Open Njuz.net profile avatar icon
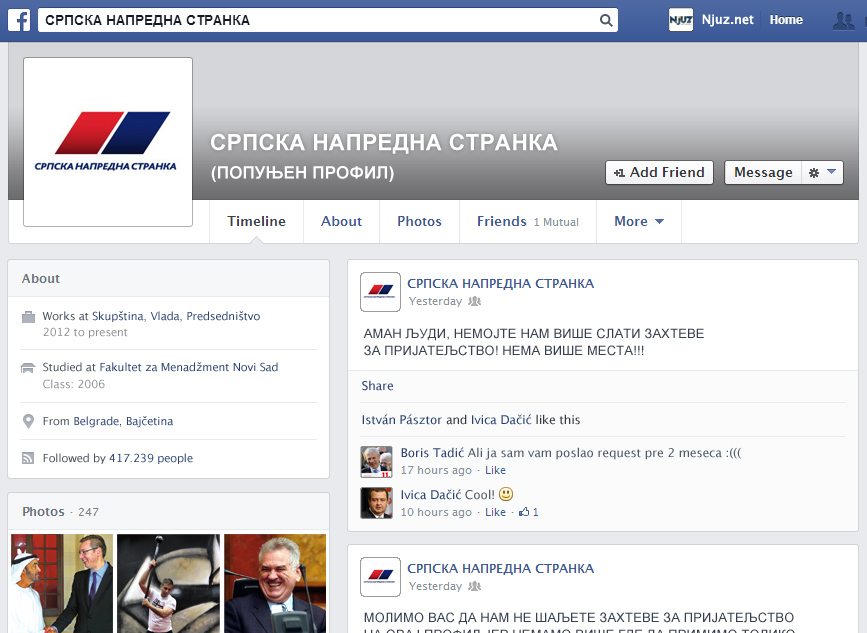867x633 pixels. coord(681,20)
